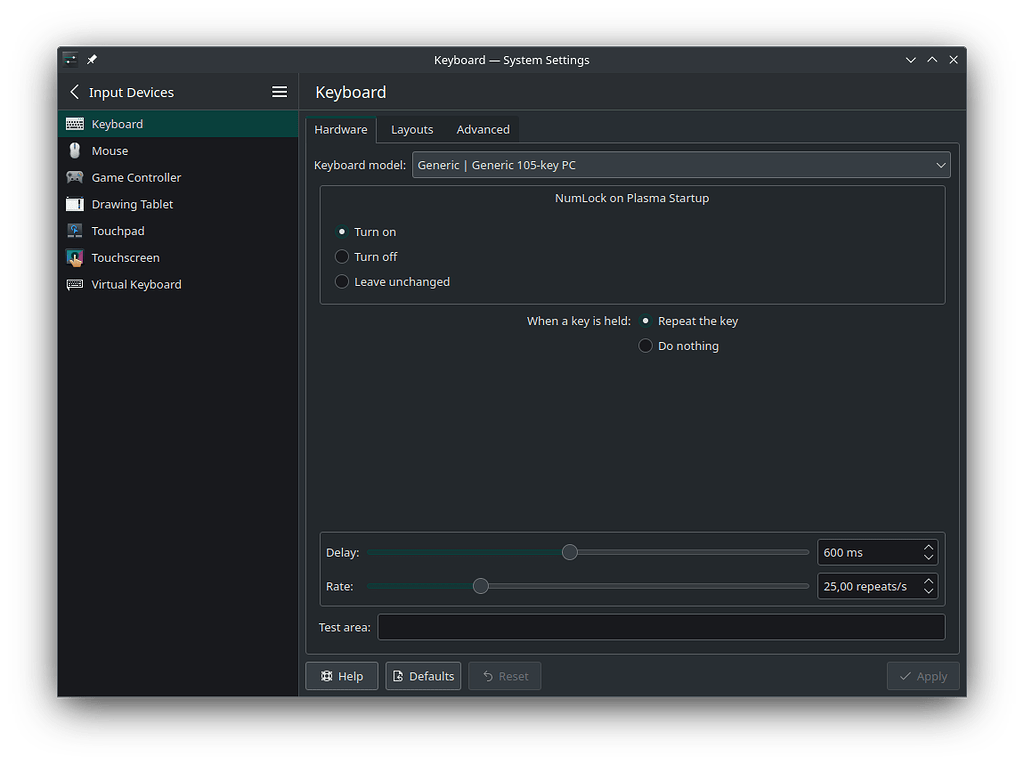Screen dimensions: 1024x764
Task: Open Virtual Keyboard settings
Action: coord(135,284)
